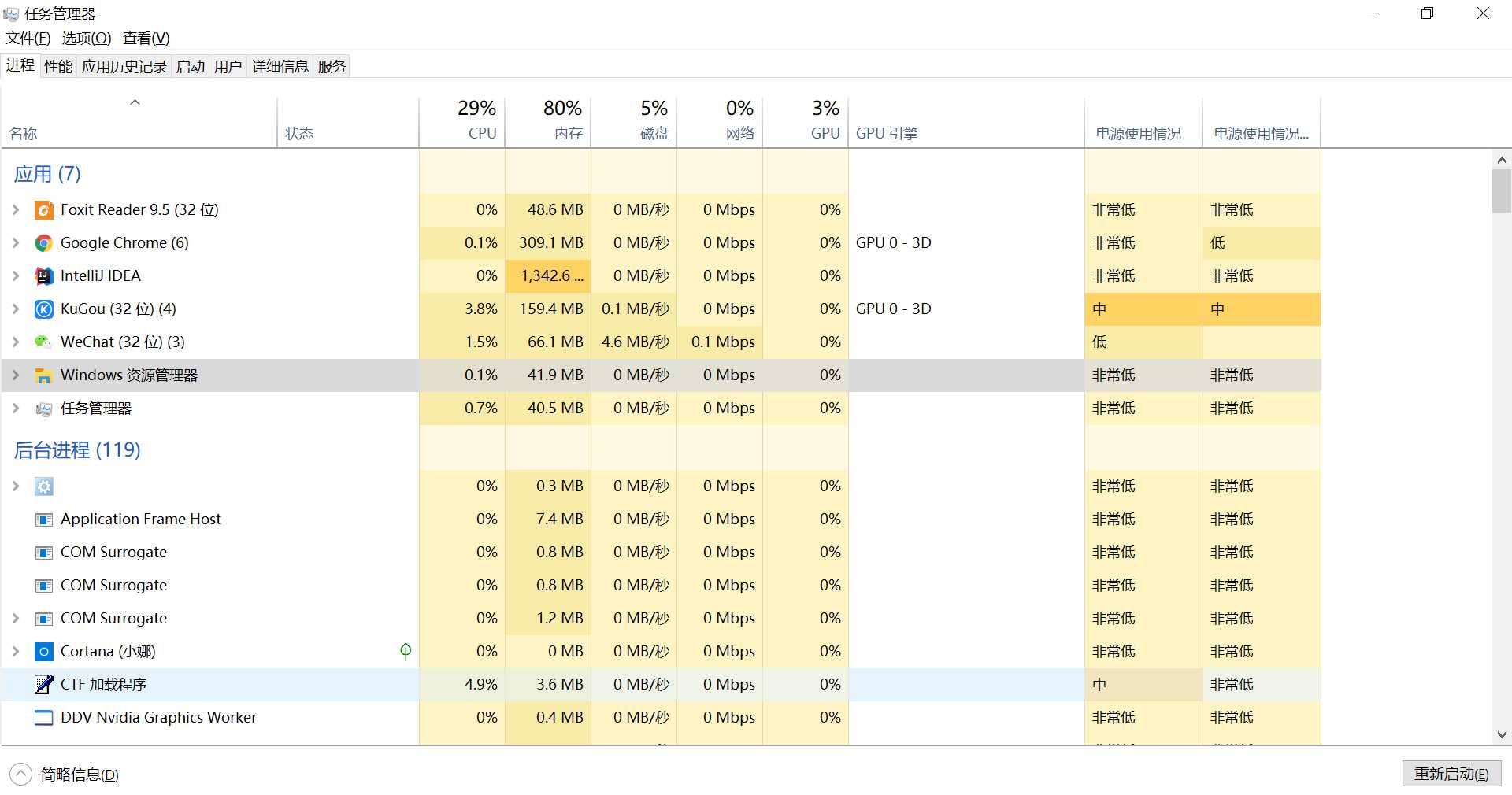Viewport: 1512px width, 795px height.
Task: Sort by the 网络 column header
Action: point(720,122)
